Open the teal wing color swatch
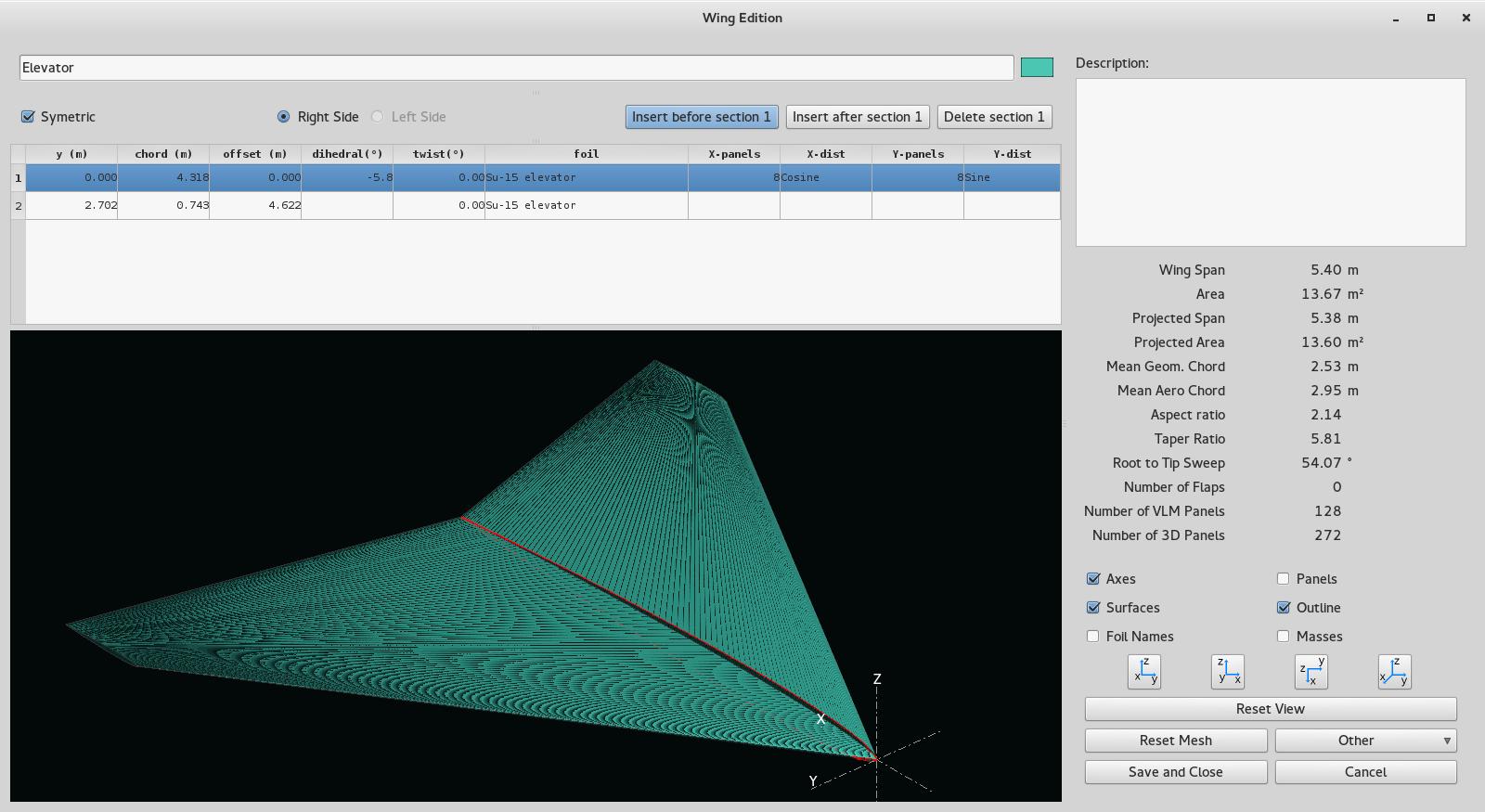 tap(1037, 67)
